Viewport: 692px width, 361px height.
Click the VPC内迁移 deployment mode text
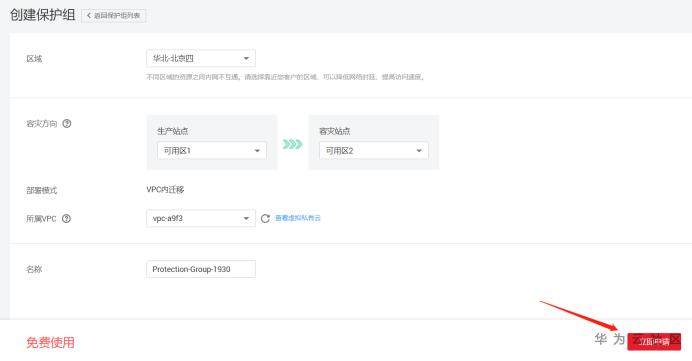point(165,190)
